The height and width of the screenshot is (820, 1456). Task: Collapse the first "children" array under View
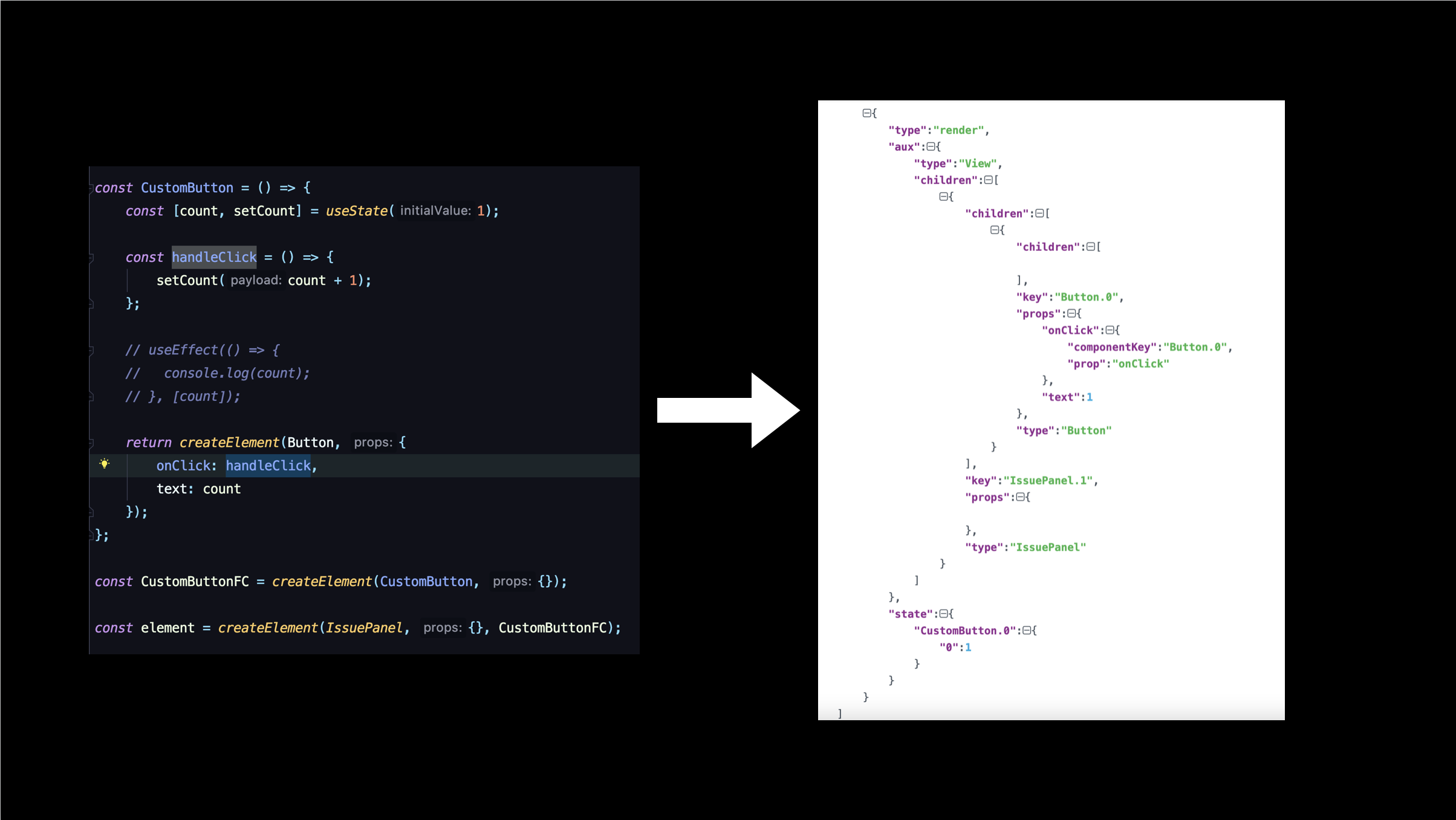(x=988, y=180)
